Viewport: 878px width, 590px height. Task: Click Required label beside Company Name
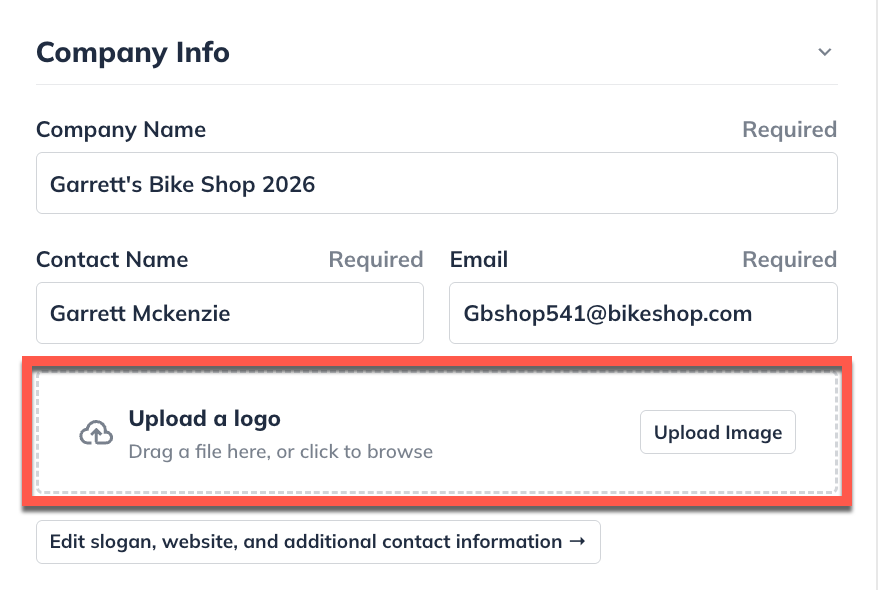[789, 130]
